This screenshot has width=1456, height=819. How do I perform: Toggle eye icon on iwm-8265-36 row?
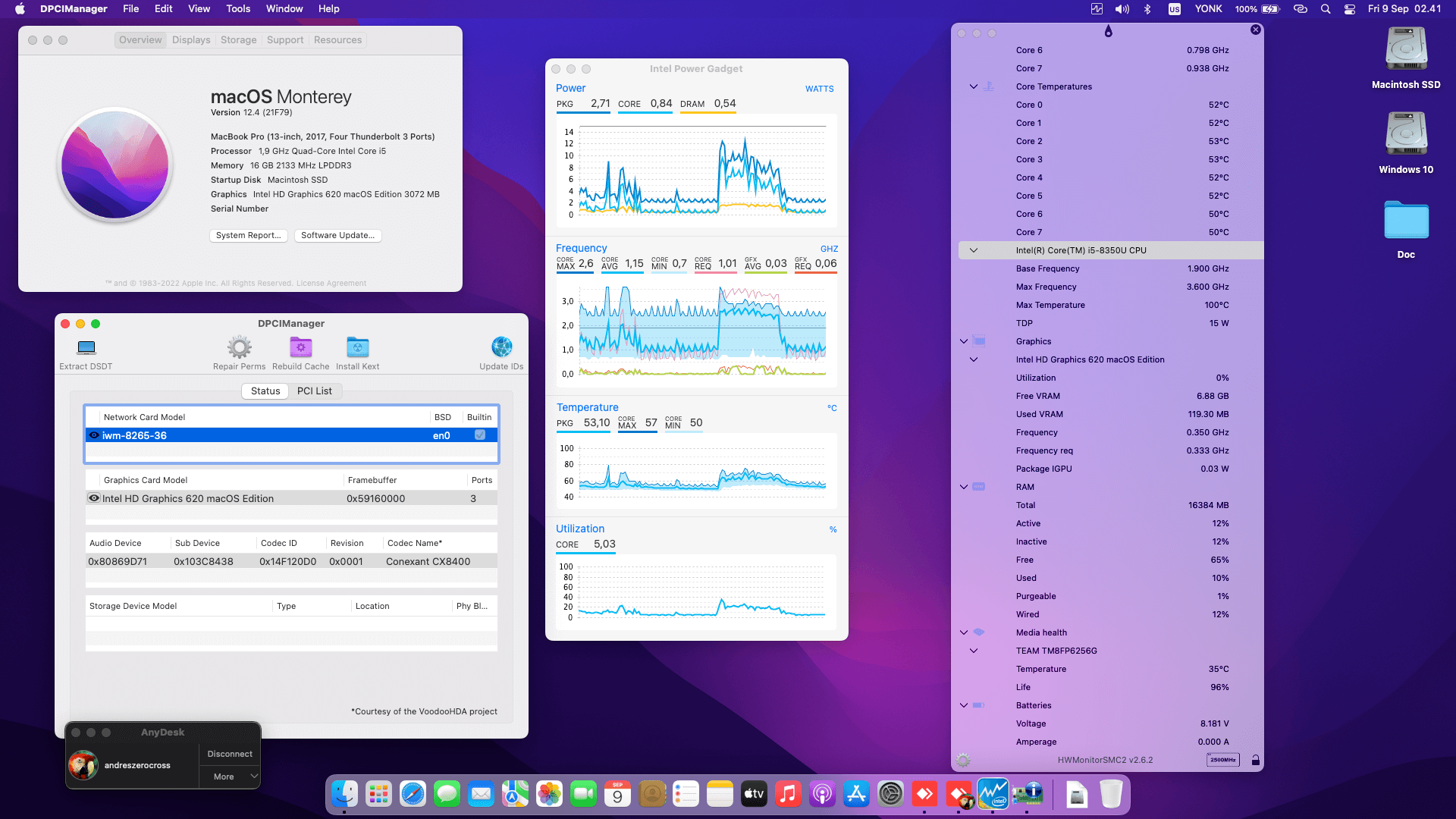(x=94, y=435)
